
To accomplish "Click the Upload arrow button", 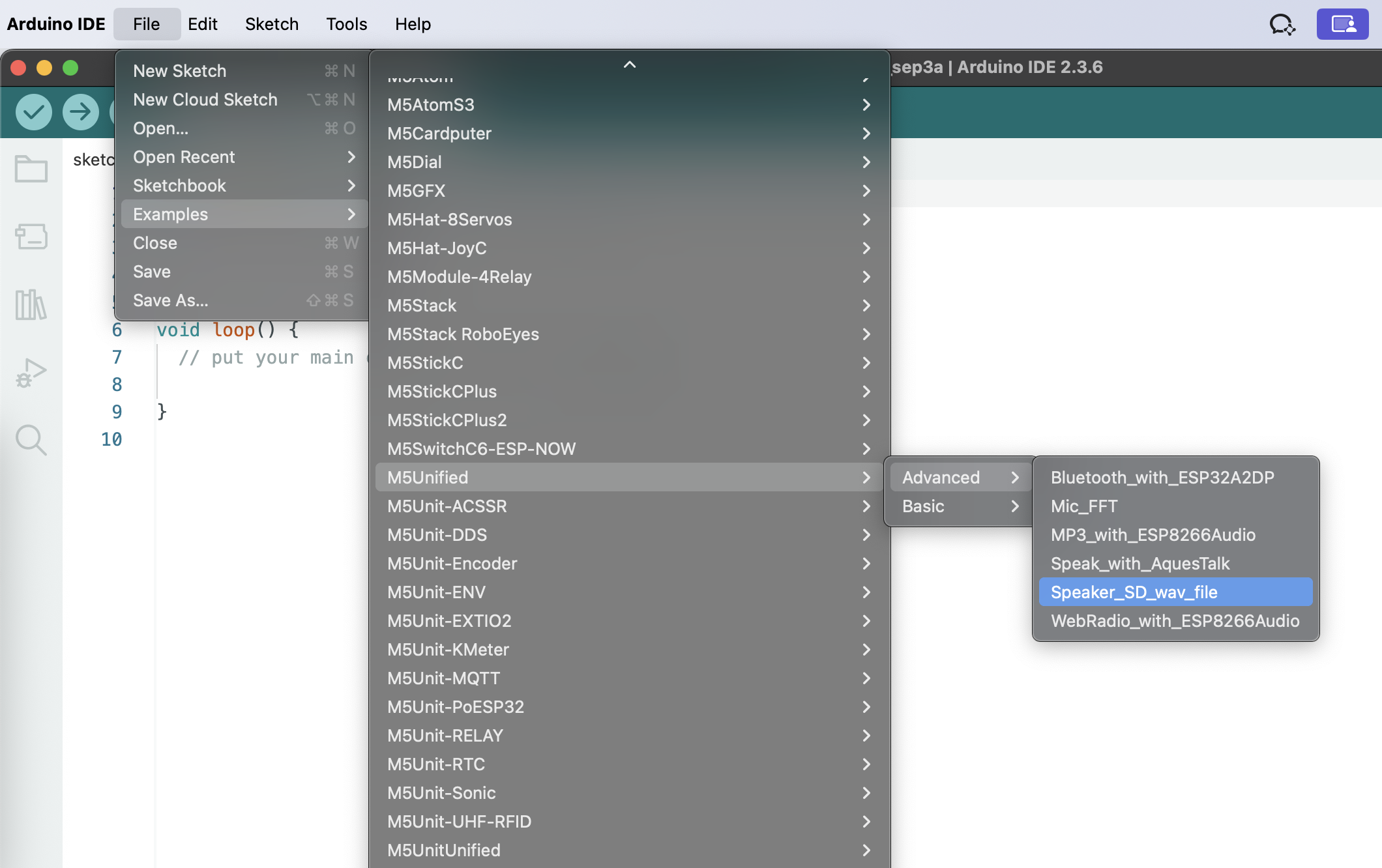I will pyautogui.click(x=81, y=112).
